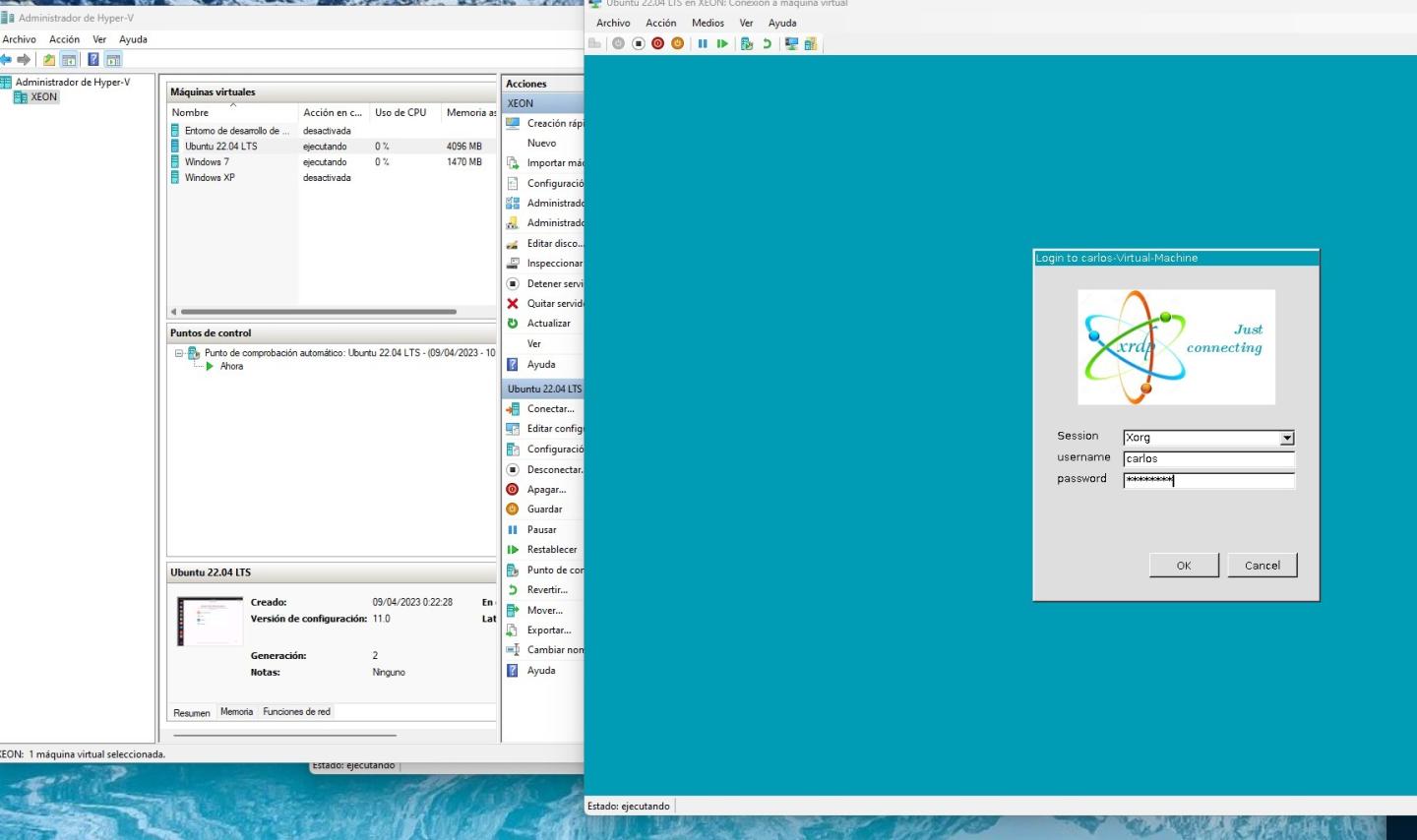Click the orange Save state toolbar icon
This screenshot has width=1417, height=840.
pyautogui.click(x=677, y=43)
